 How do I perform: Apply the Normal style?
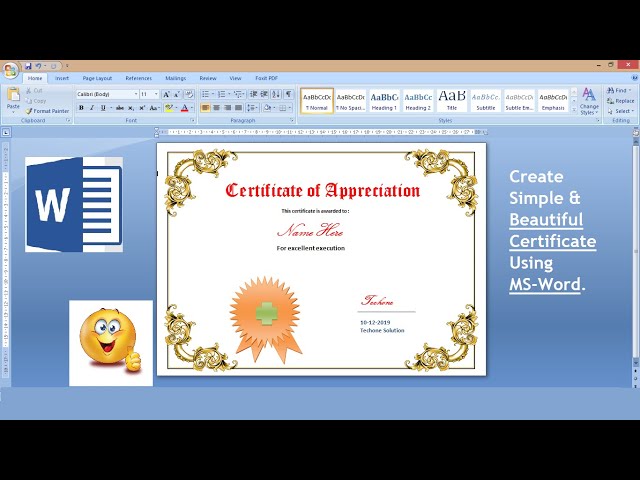point(317,101)
